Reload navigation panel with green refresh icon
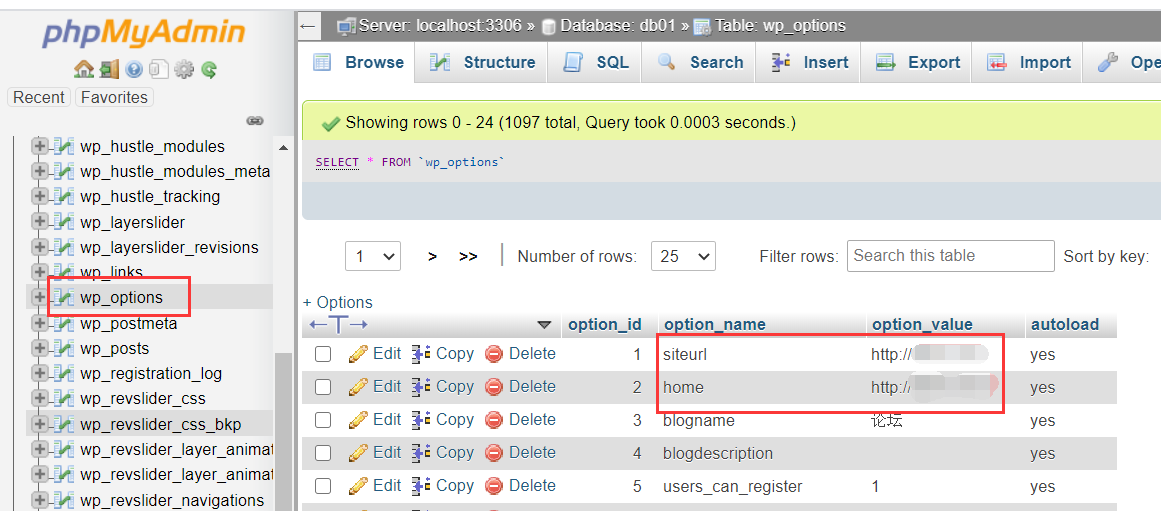1161x511 pixels. point(209,70)
